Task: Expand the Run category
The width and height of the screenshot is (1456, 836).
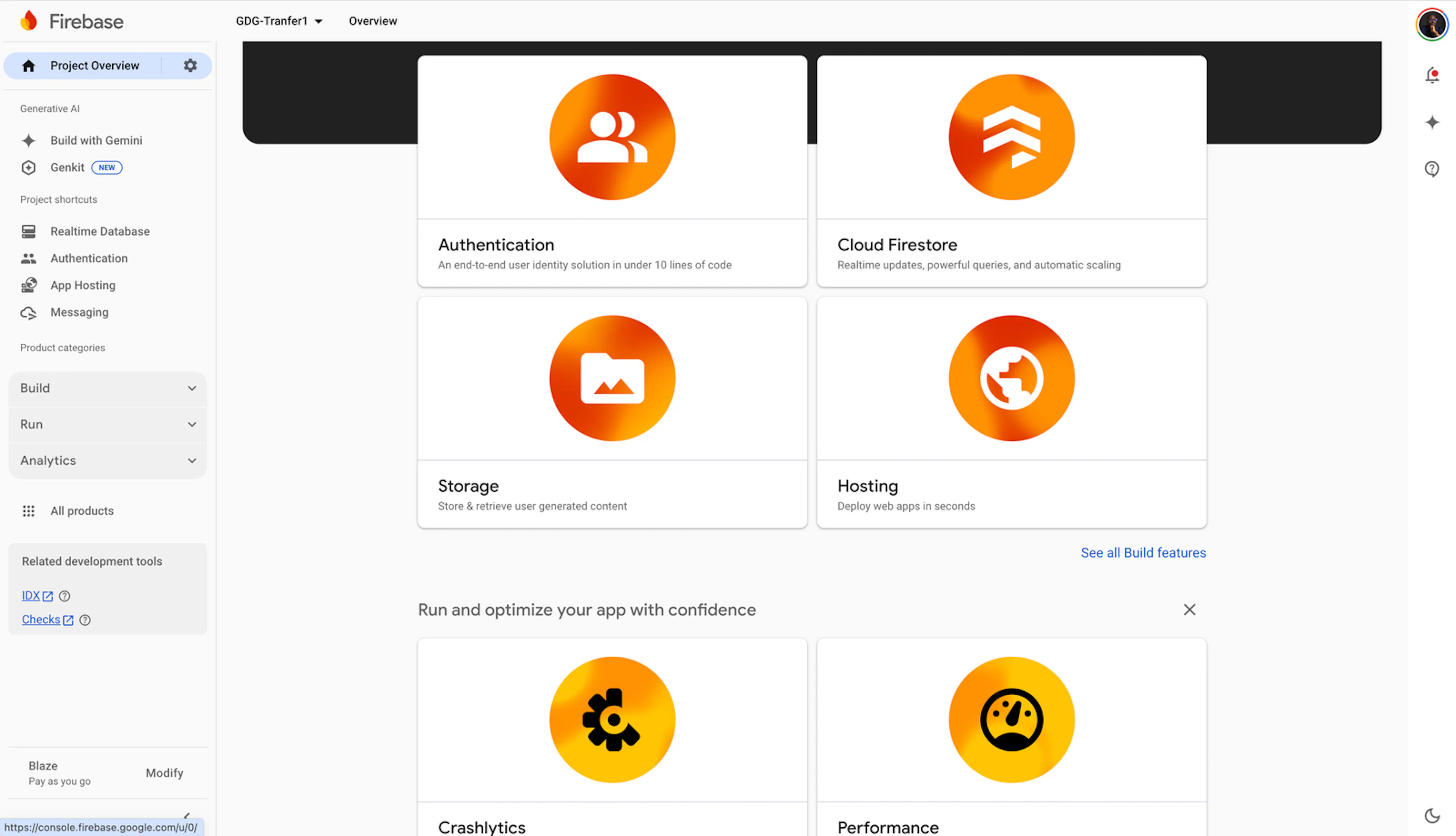Action: 107,424
